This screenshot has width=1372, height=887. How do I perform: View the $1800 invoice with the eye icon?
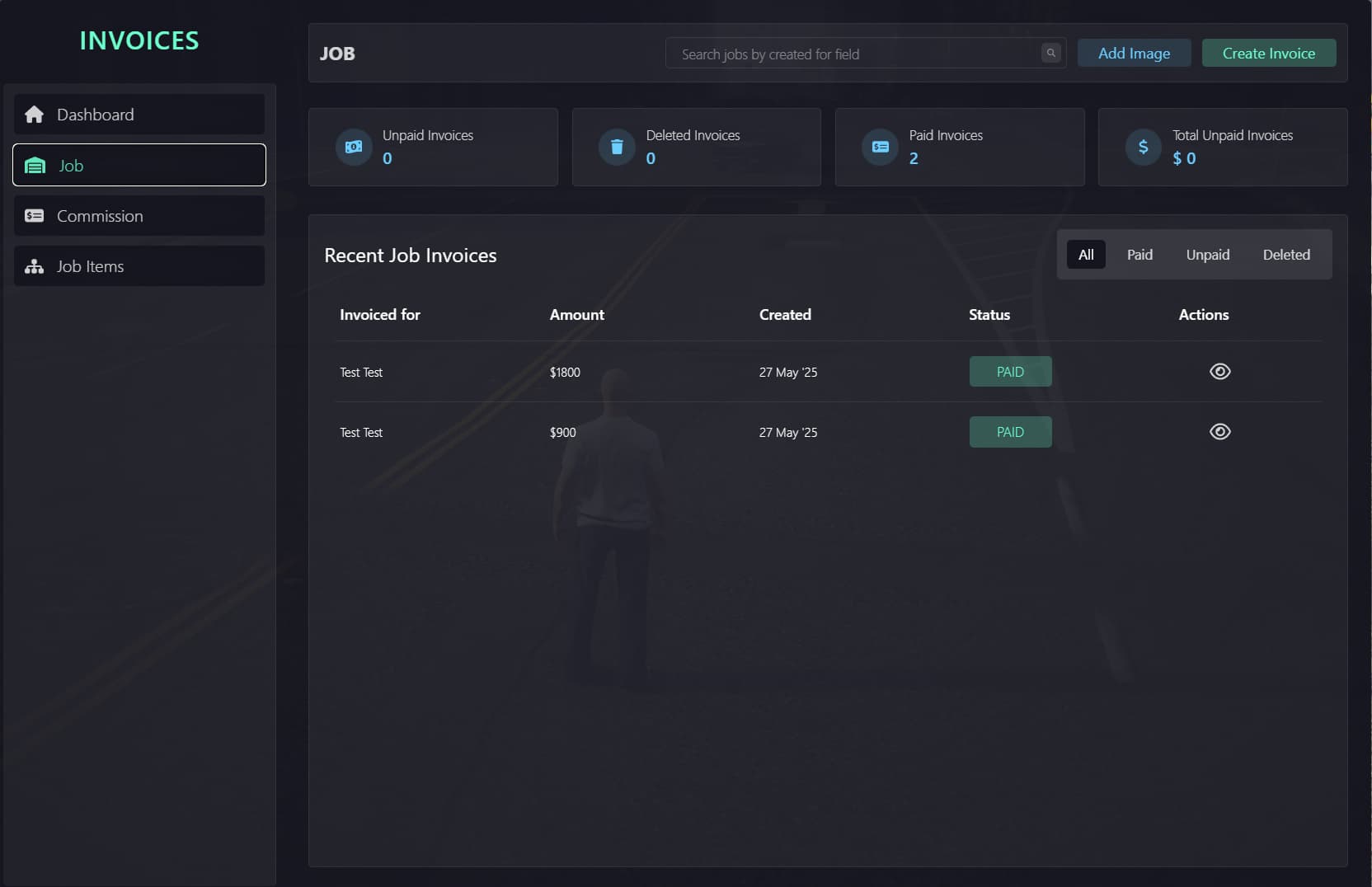[1219, 371]
